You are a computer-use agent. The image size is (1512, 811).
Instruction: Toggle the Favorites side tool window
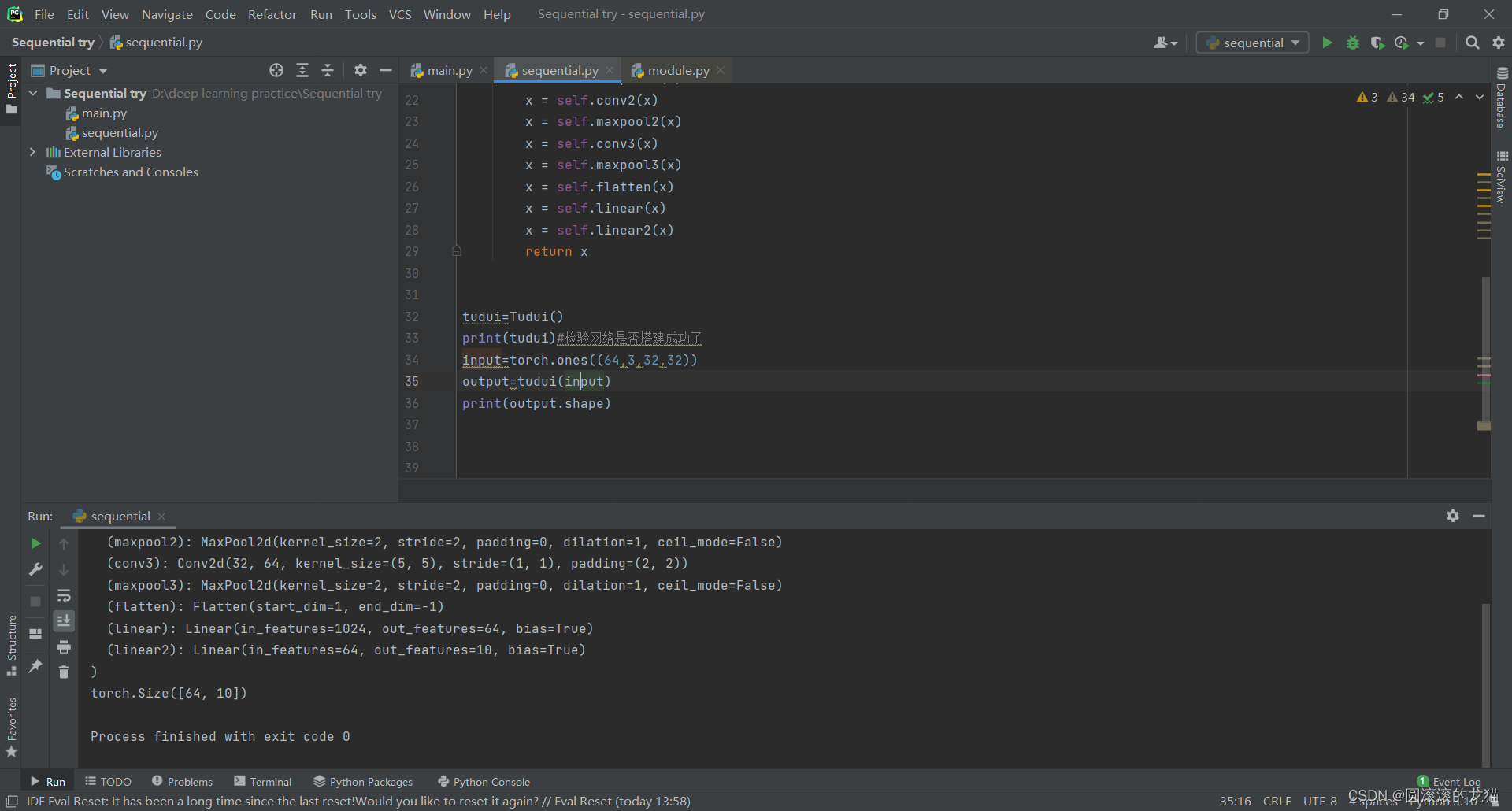point(11,728)
